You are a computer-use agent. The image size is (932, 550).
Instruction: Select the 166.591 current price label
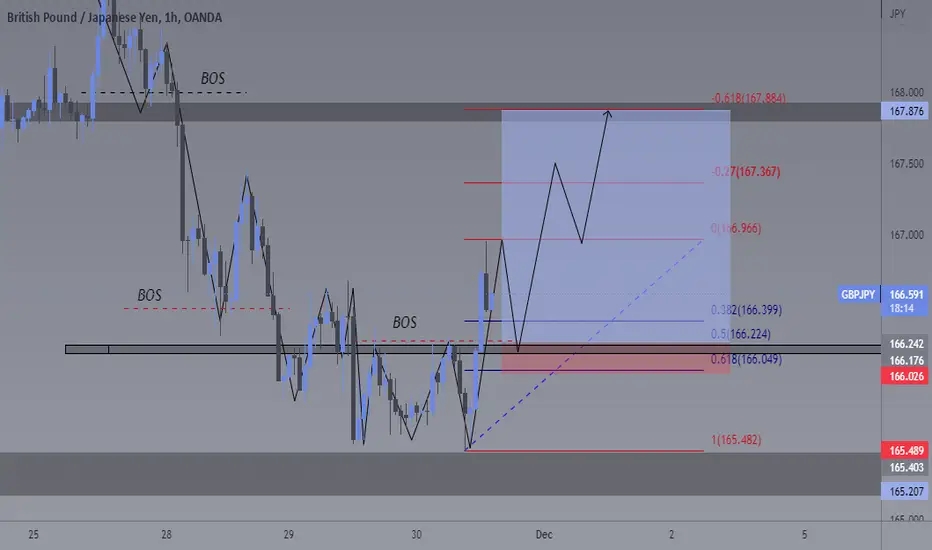pyautogui.click(x=906, y=294)
